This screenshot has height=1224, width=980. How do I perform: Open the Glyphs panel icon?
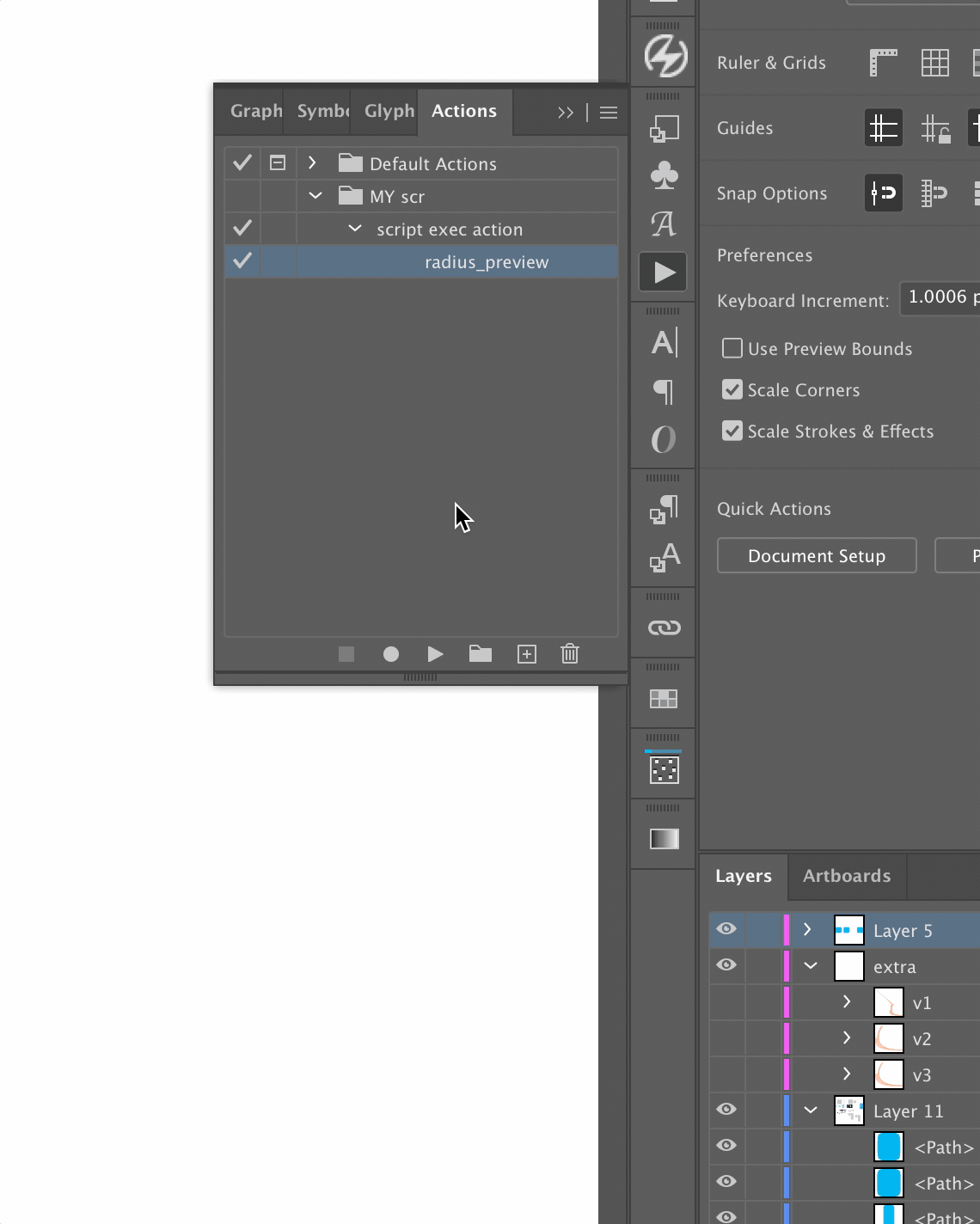coord(664,224)
